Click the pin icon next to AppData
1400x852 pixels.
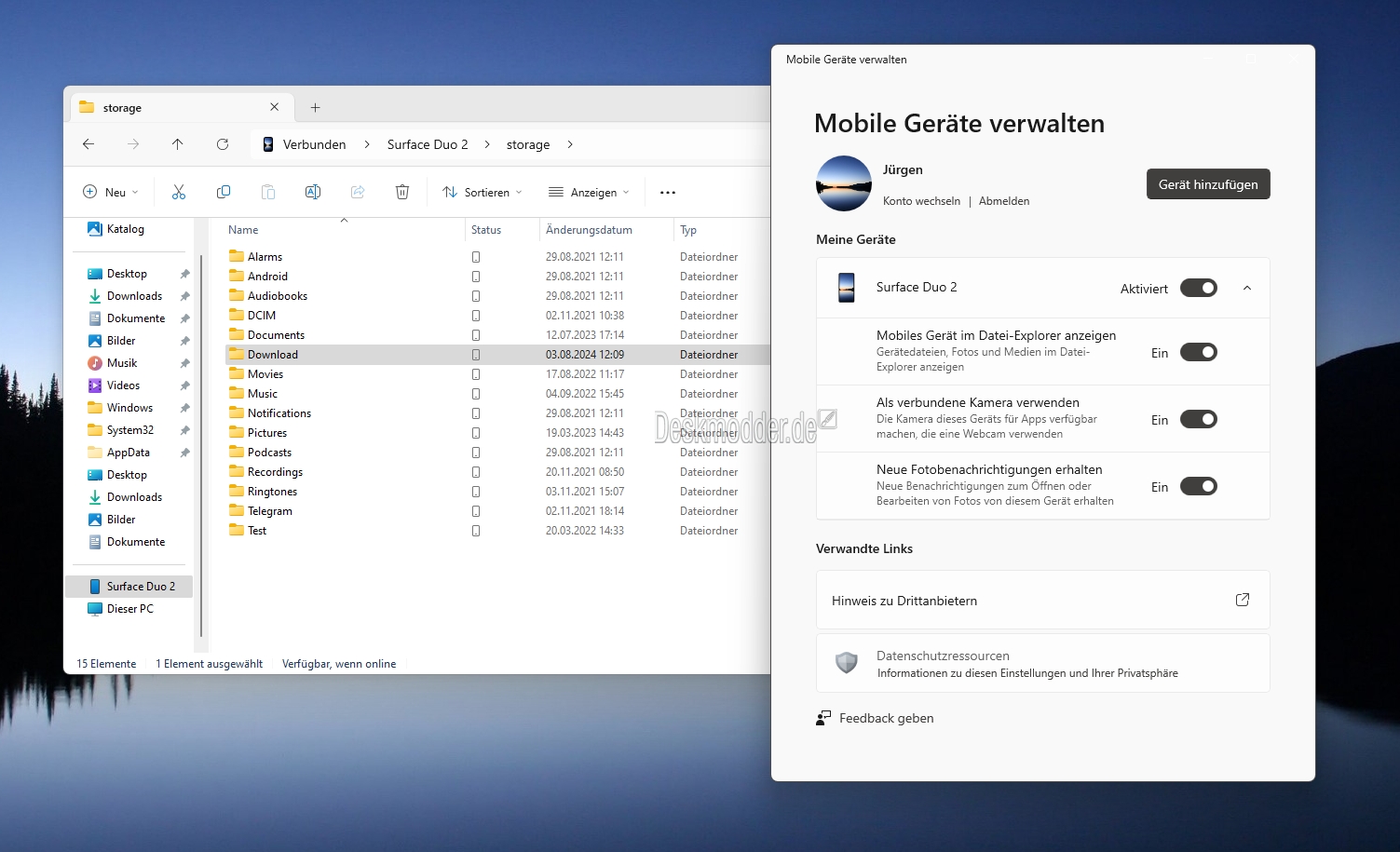(x=184, y=453)
